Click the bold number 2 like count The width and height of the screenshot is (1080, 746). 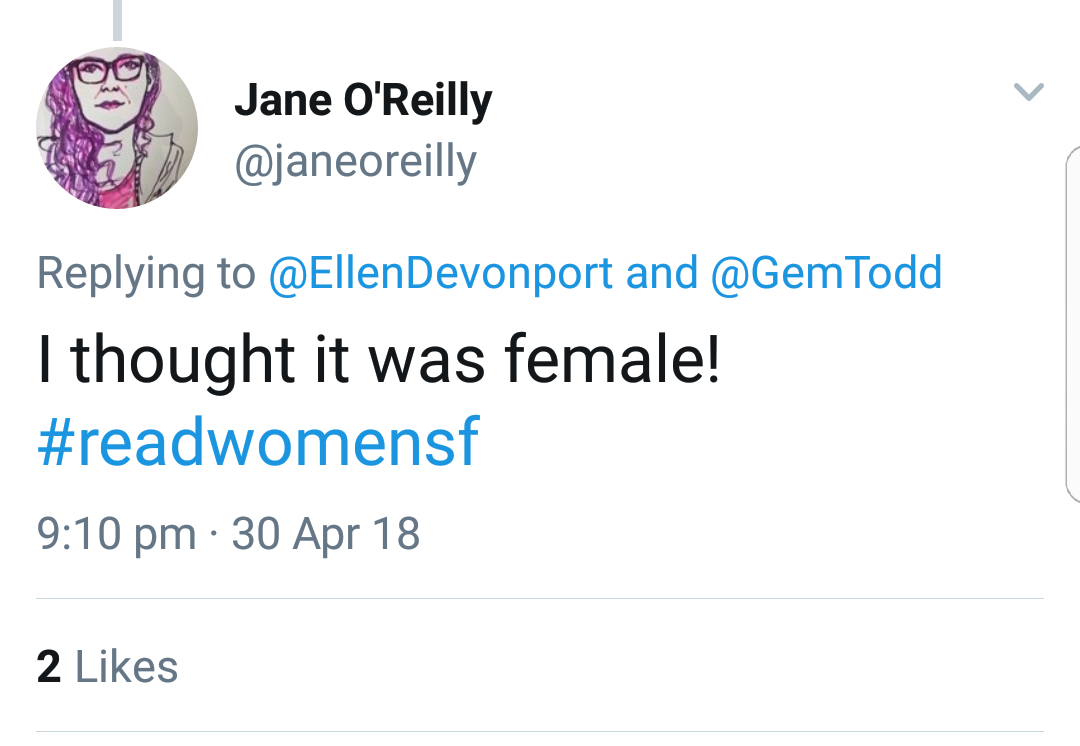pyautogui.click(x=48, y=667)
